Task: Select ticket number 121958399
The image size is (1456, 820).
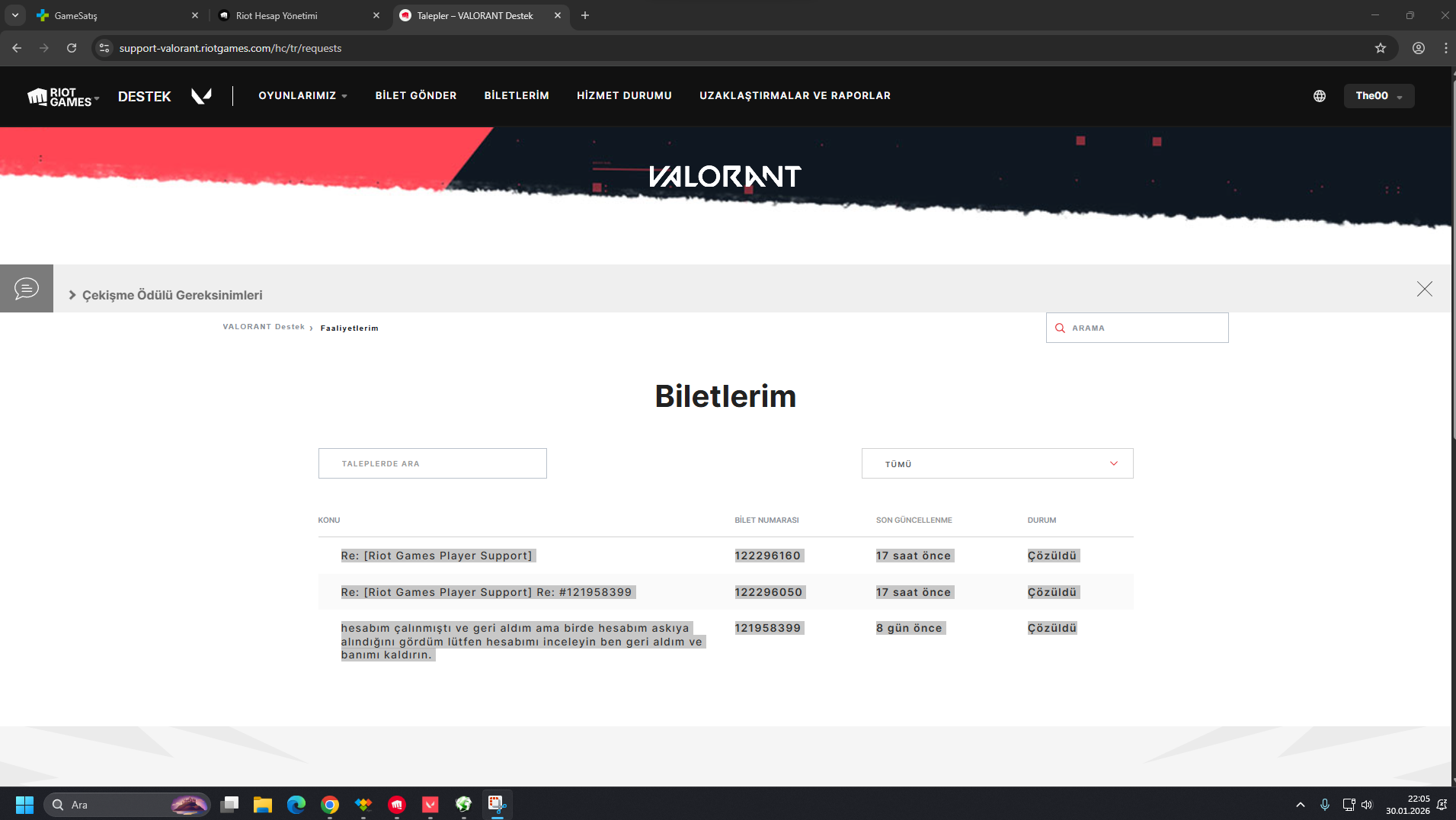Action: click(768, 628)
